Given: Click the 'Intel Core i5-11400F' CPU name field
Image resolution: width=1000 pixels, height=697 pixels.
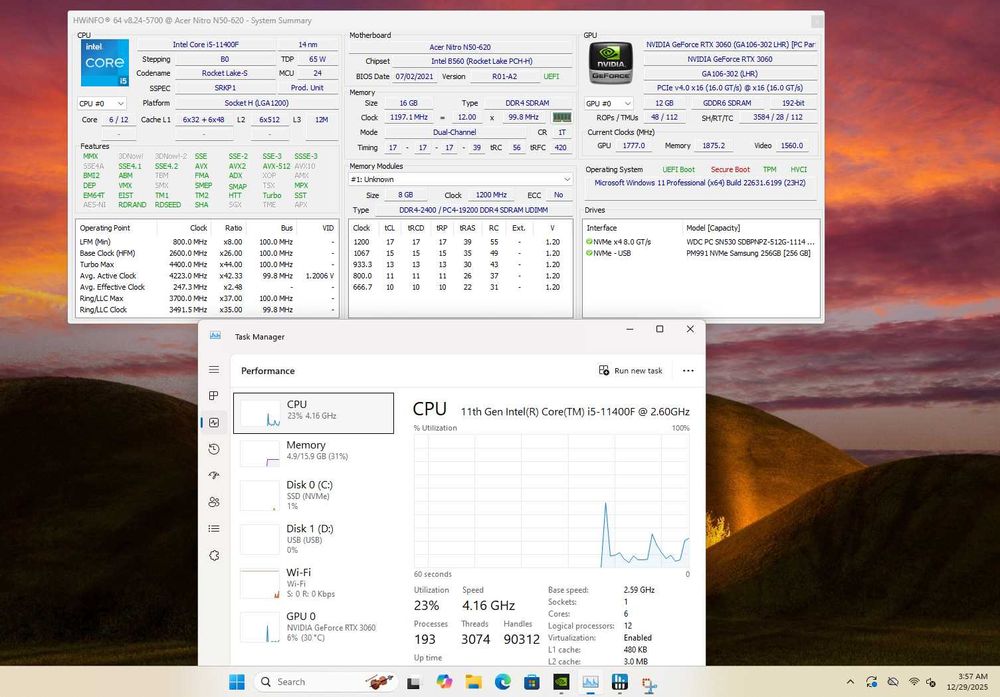Looking at the screenshot, I should click(205, 44).
